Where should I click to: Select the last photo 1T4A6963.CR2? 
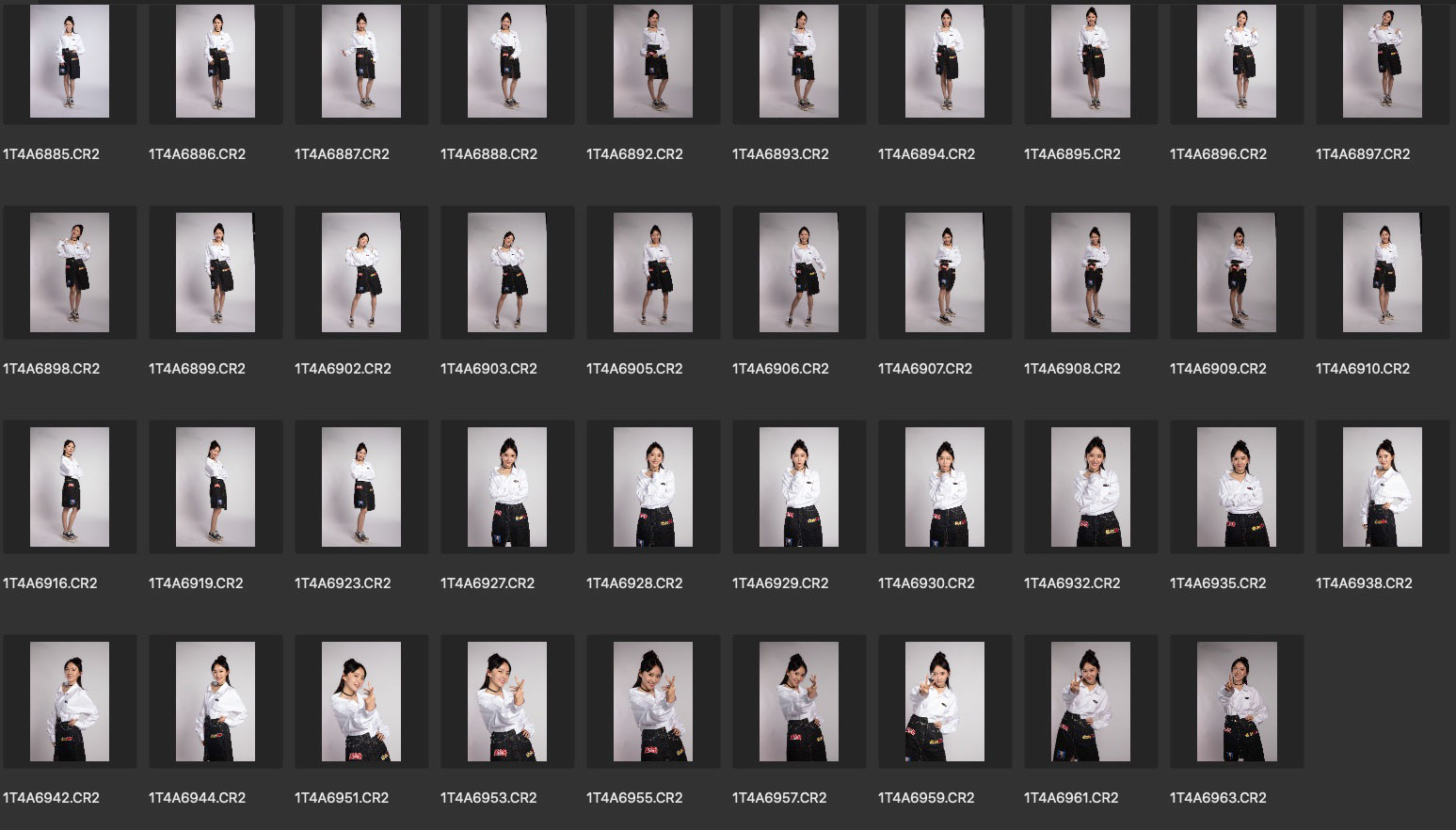coord(1237,701)
